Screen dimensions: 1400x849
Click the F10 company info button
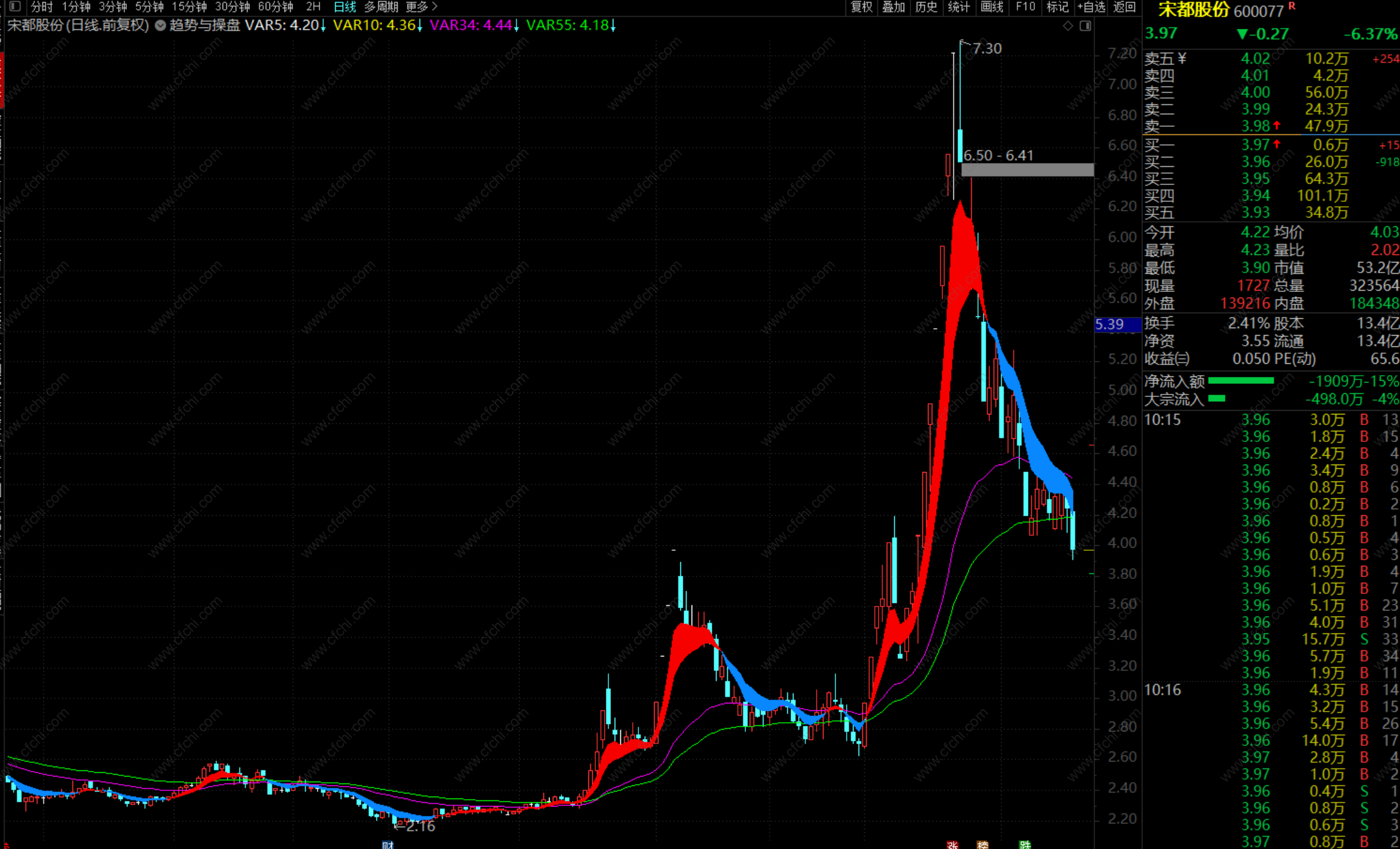pos(1025,7)
